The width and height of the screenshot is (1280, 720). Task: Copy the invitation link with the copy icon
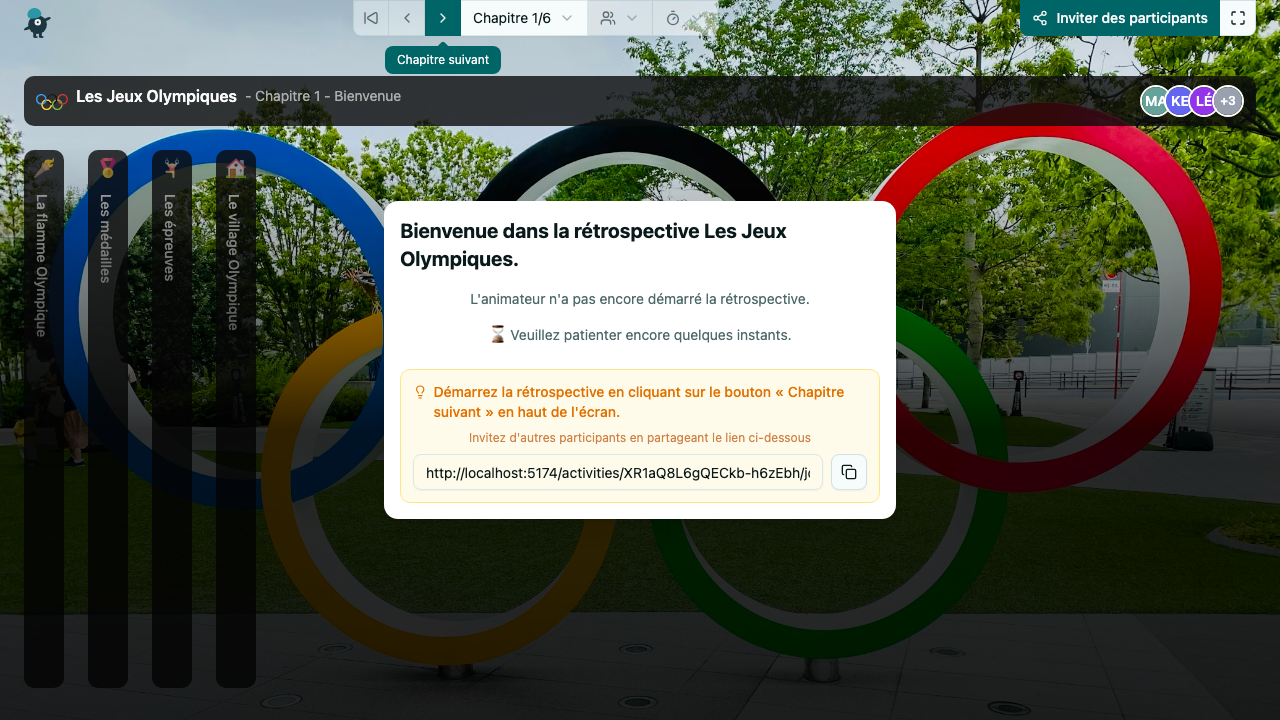[x=848, y=472]
